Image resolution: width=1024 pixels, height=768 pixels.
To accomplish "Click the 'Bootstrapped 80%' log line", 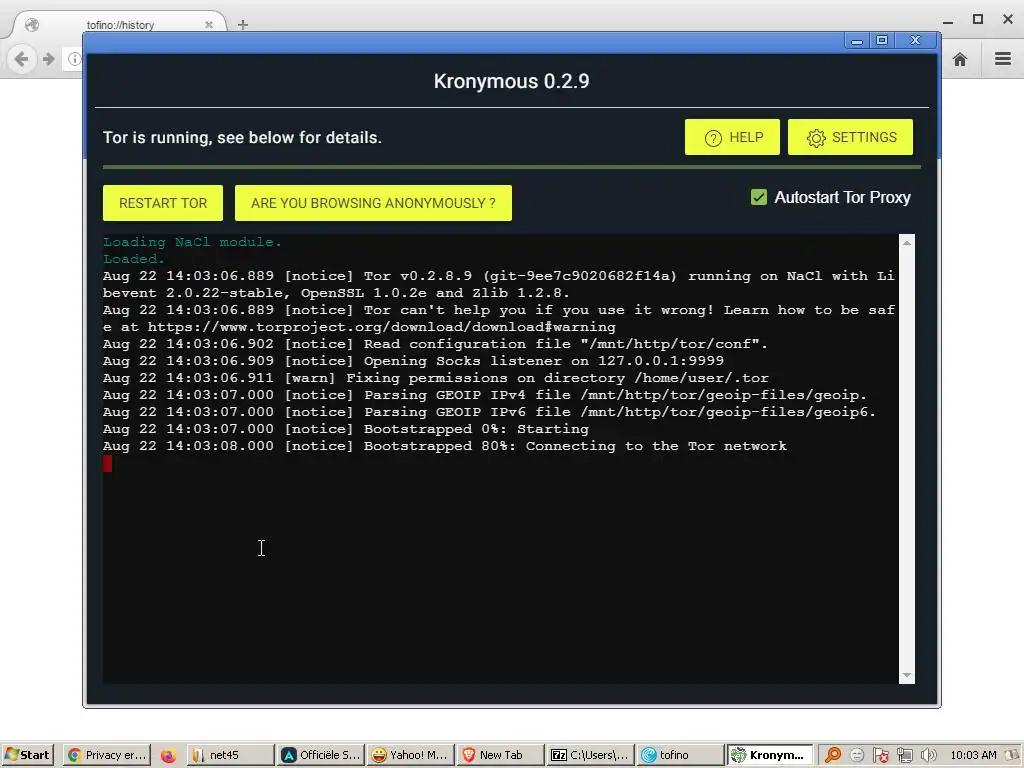I will click(x=445, y=446).
